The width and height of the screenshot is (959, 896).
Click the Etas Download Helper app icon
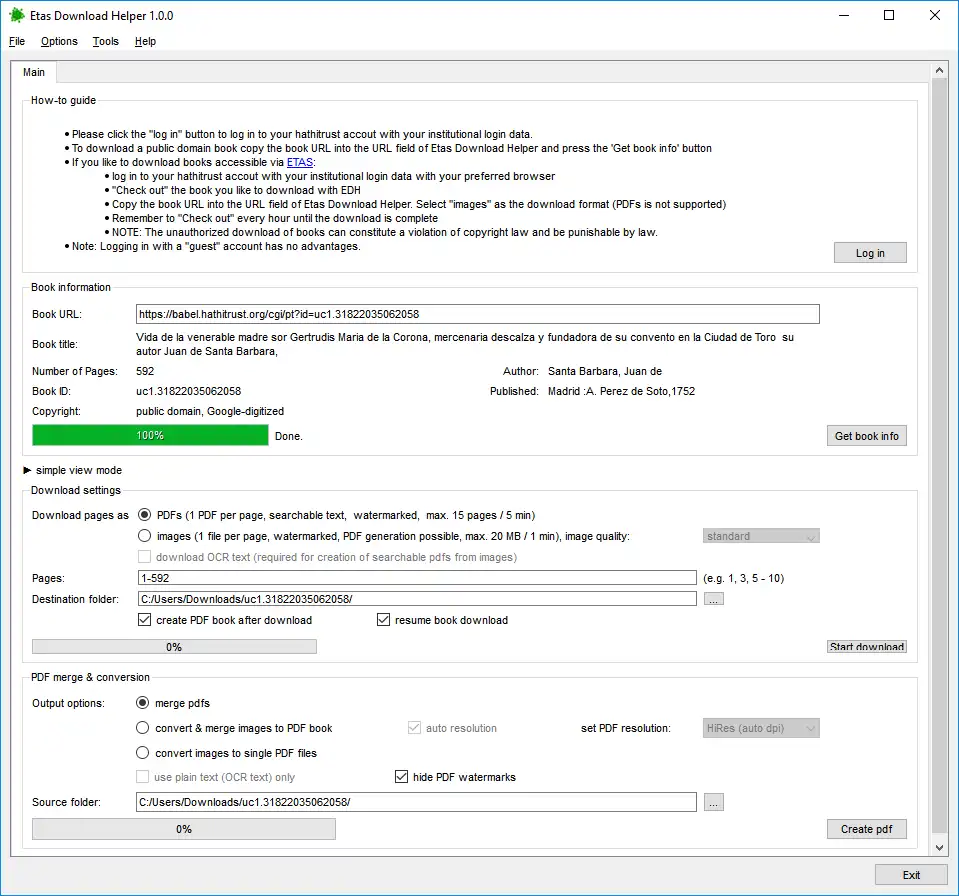(17, 15)
